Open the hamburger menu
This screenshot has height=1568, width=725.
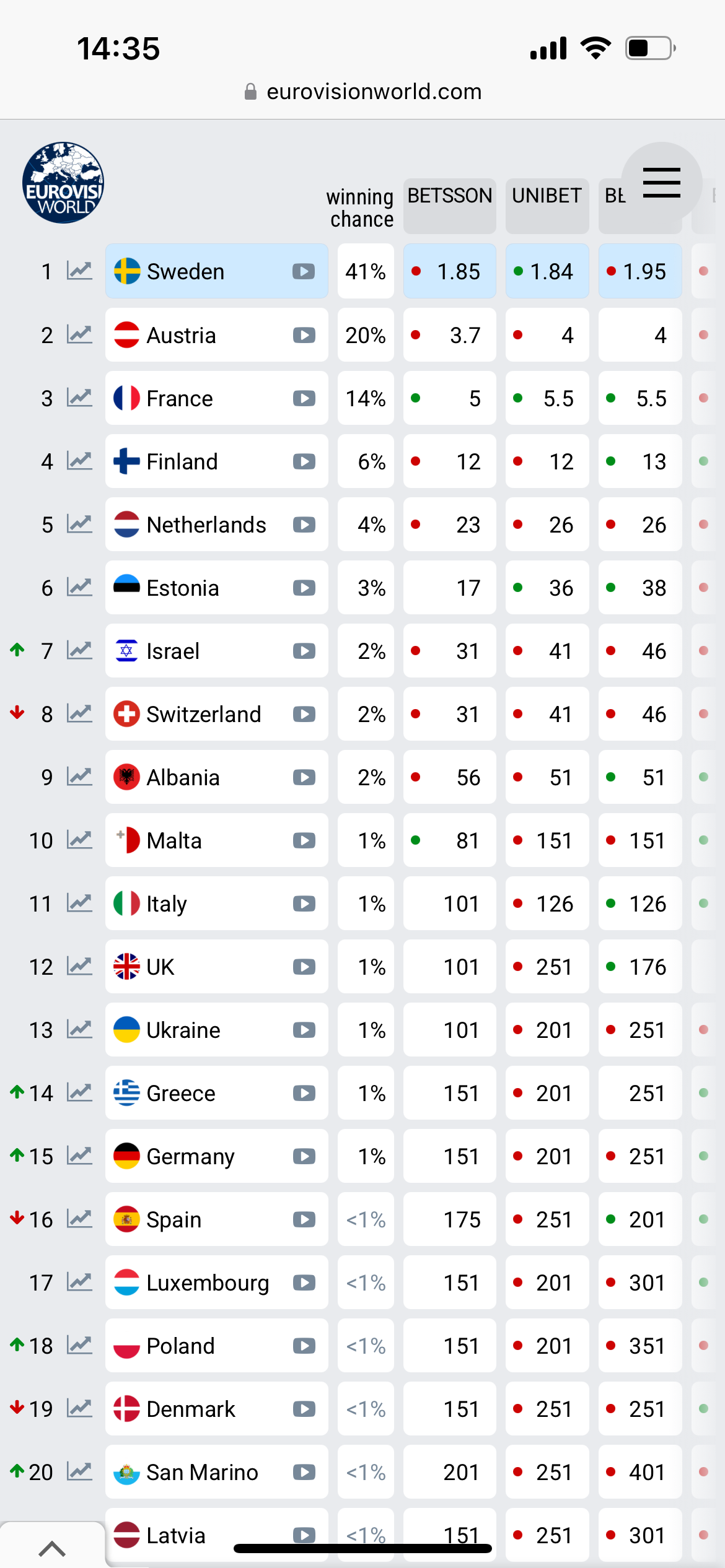pos(661,183)
